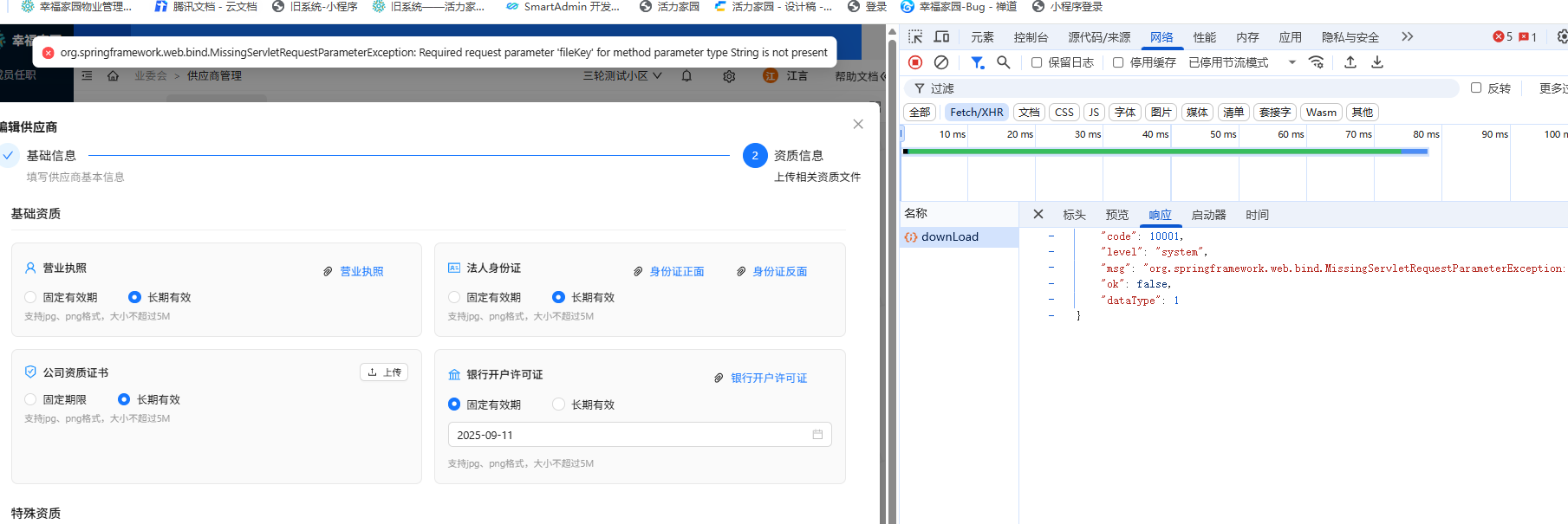Viewport: 1568px width, 524px height.
Task: Select the downLoad request row
Action: tap(959, 236)
